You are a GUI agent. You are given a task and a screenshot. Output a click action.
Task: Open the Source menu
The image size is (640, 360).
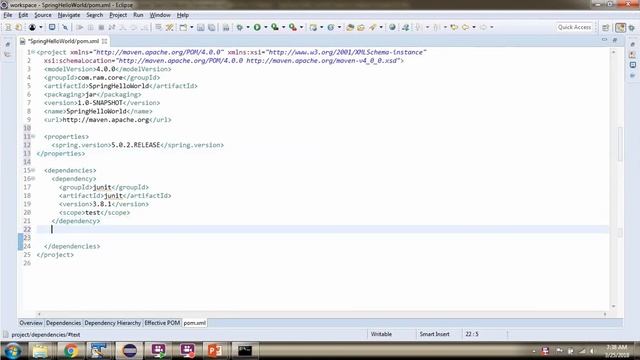(43, 15)
